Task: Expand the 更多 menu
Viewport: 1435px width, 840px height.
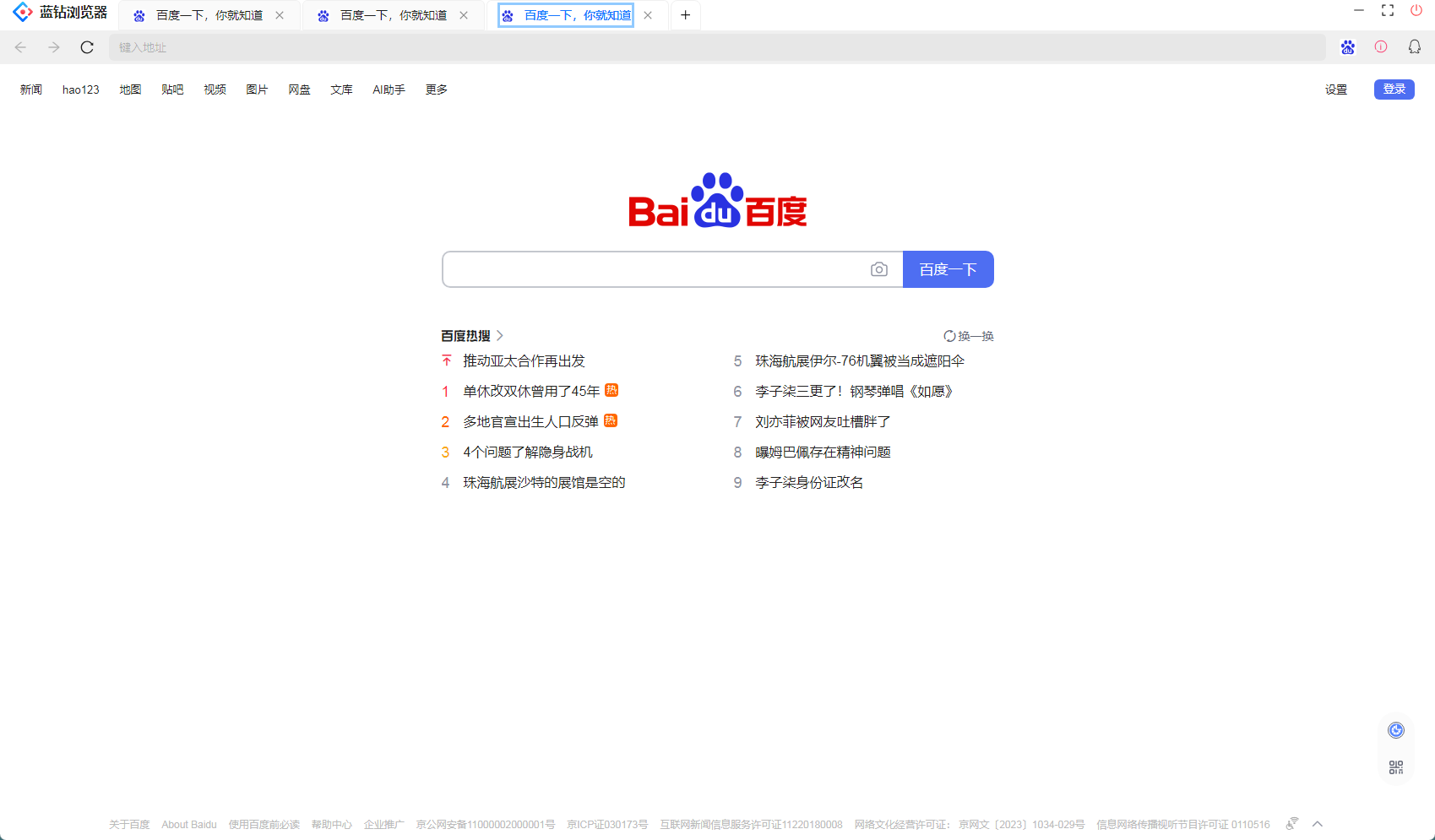Action: click(437, 89)
